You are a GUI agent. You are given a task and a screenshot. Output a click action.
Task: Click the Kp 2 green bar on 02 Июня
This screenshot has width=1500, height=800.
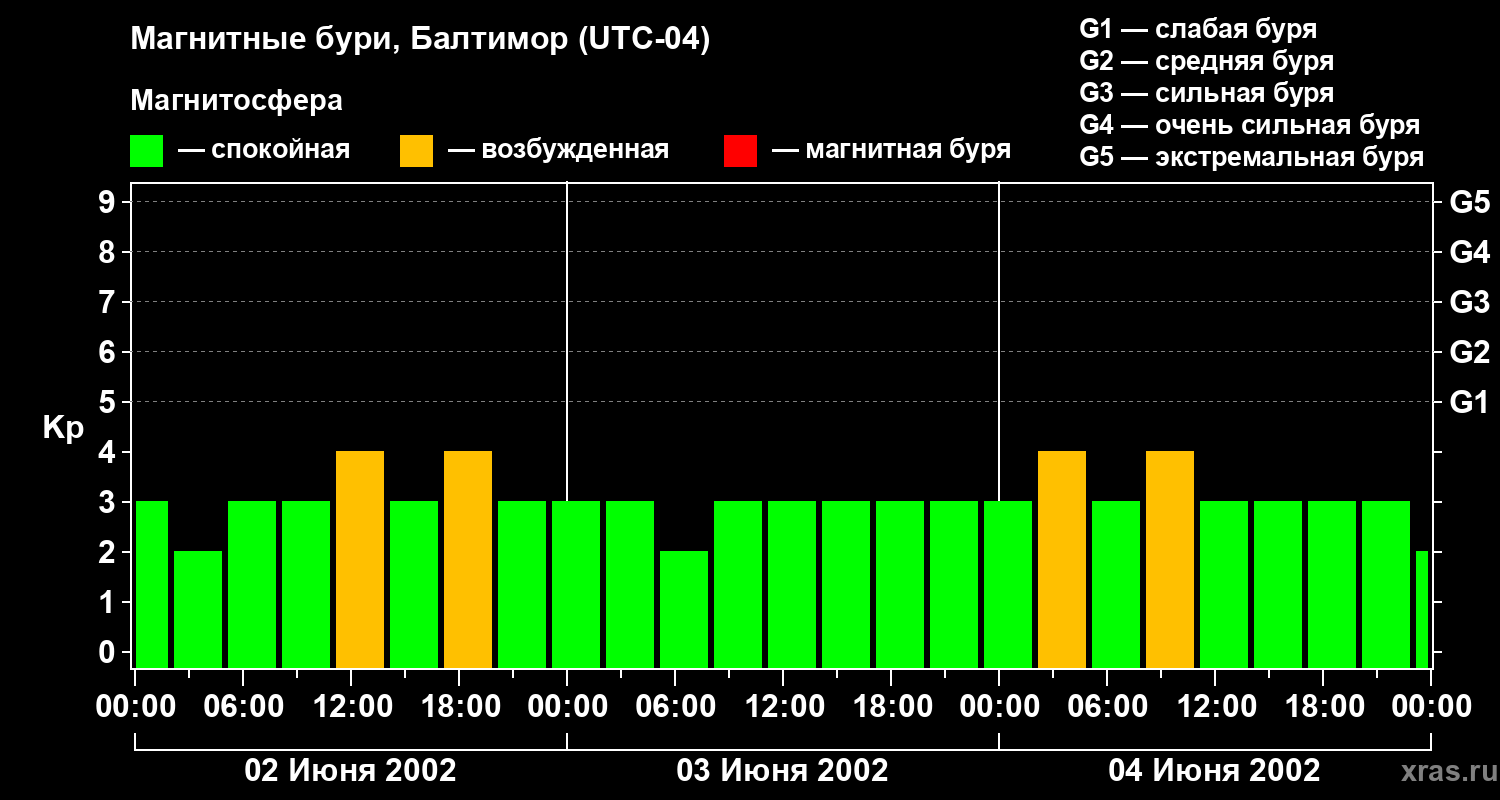click(198, 609)
